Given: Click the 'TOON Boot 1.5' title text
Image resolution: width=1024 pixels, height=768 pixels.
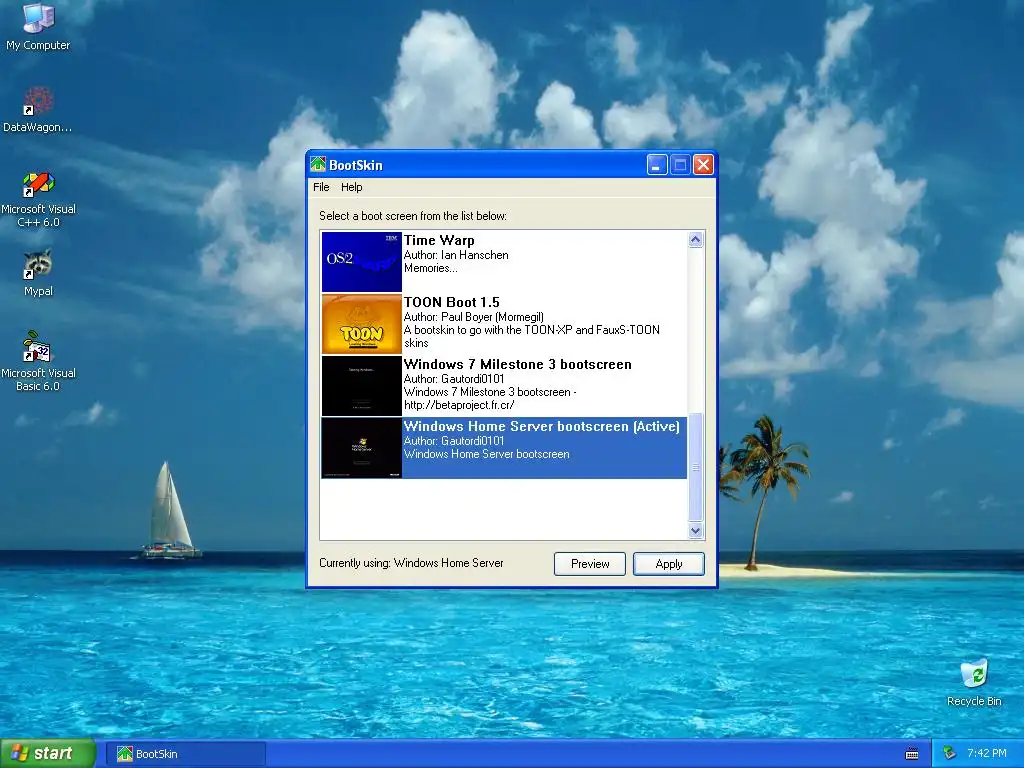Looking at the screenshot, I should 451,302.
